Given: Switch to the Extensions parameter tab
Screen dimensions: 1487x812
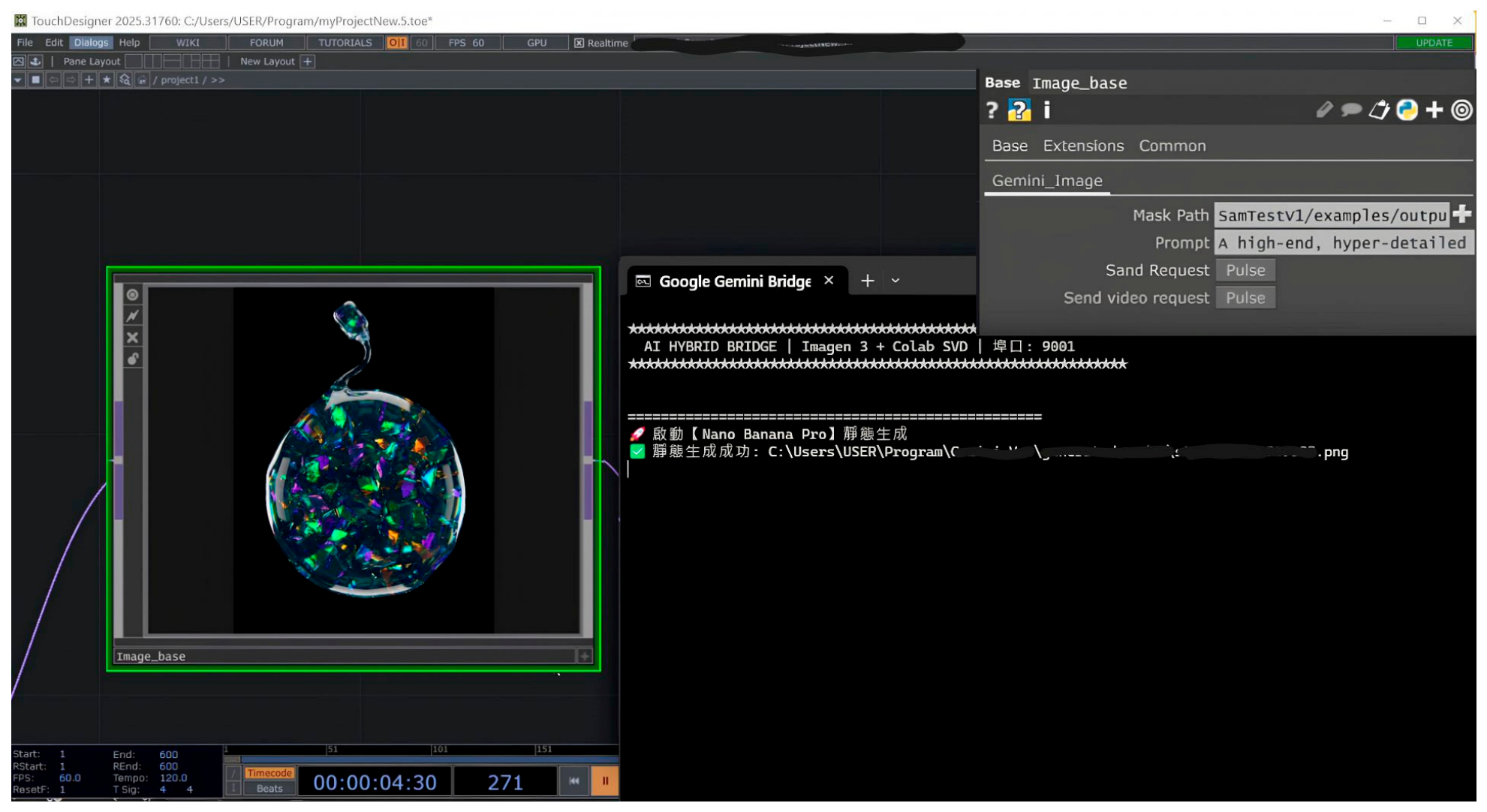Looking at the screenshot, I should [x=1083, y=146].
